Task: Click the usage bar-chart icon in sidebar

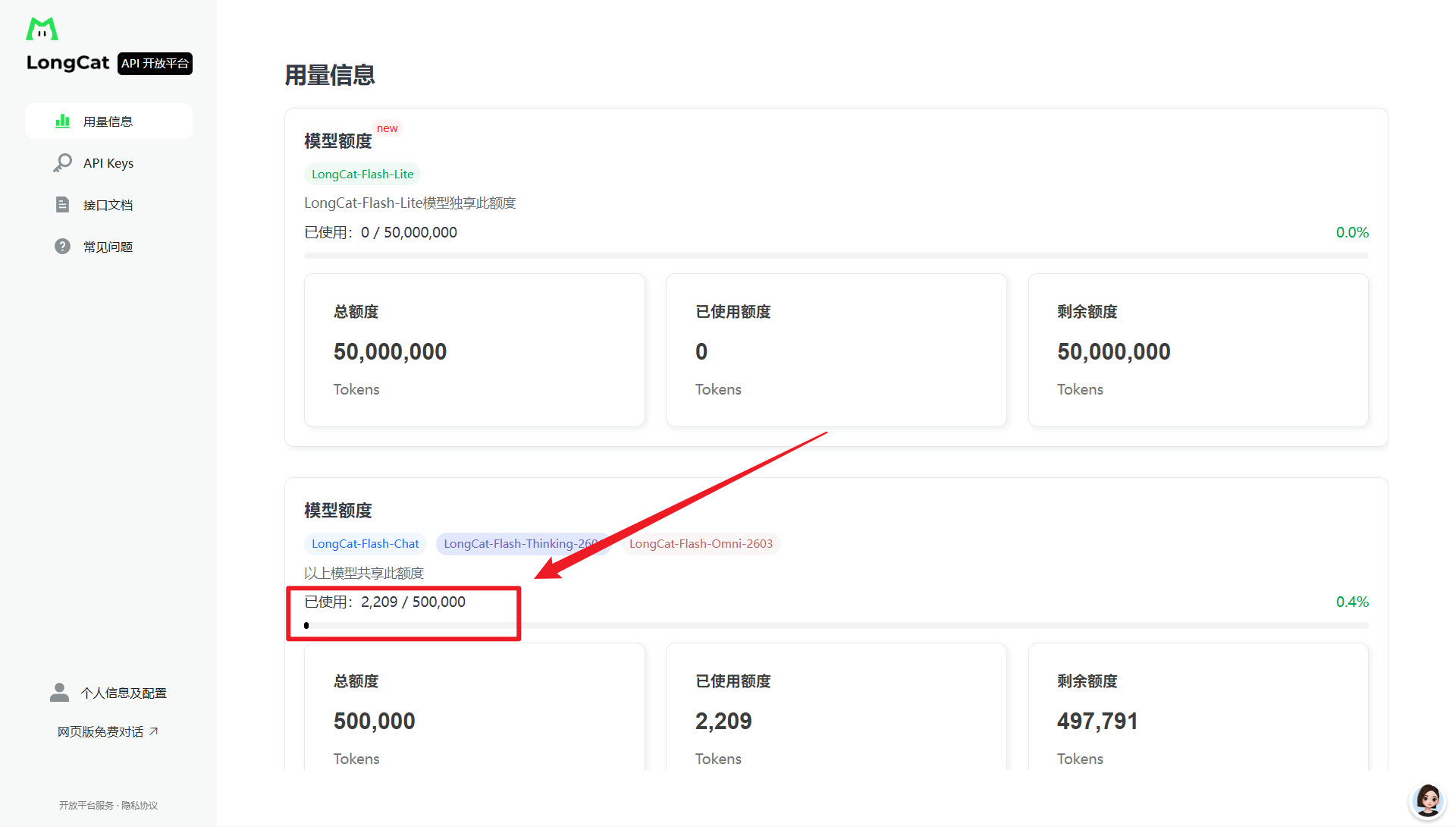Action: (x=62, y=121)
